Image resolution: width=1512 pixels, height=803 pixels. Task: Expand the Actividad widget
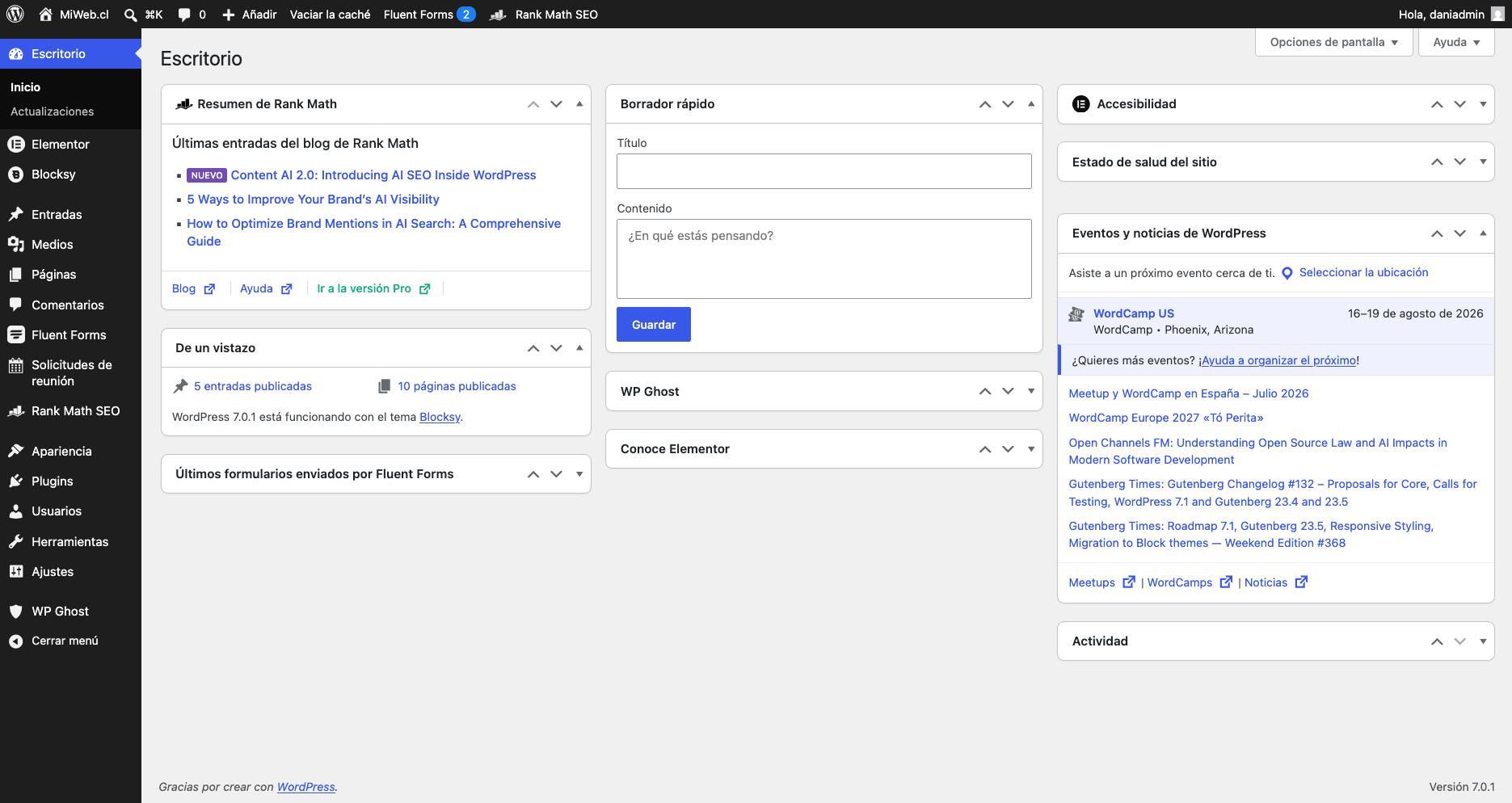coord(1483,641)
